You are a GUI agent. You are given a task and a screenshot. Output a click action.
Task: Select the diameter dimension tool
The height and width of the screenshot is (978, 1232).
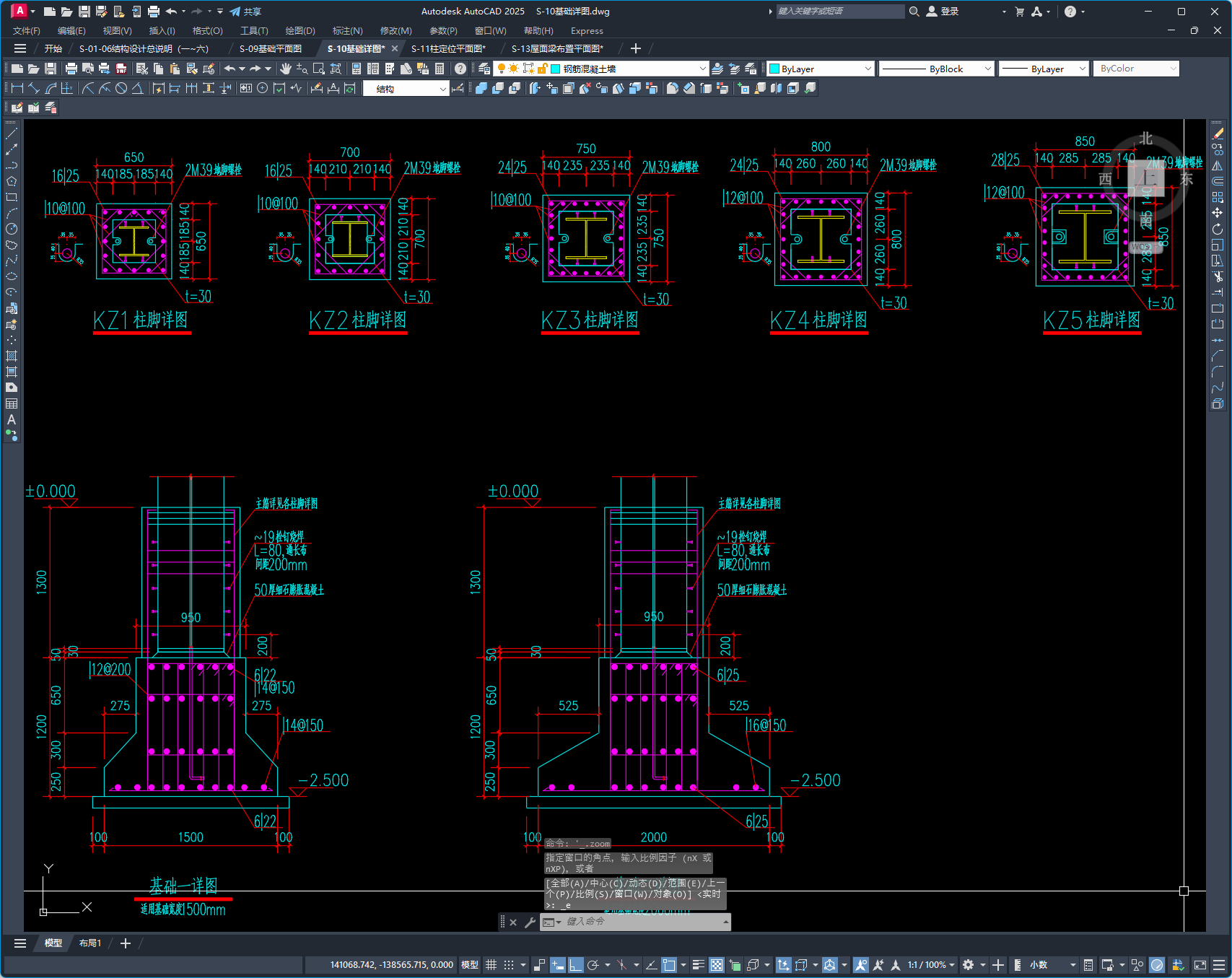pos(121,88)
